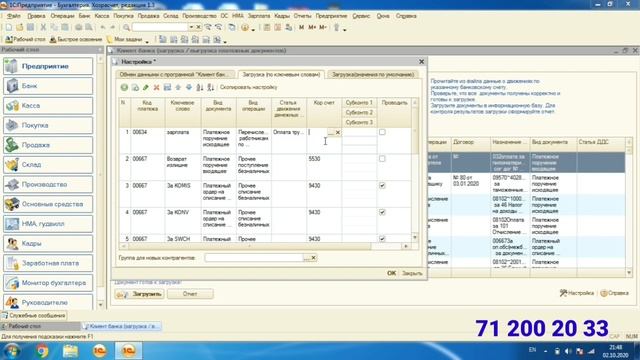Click the print icon in main toolbar
640x360 pixels.
point(78,27)
